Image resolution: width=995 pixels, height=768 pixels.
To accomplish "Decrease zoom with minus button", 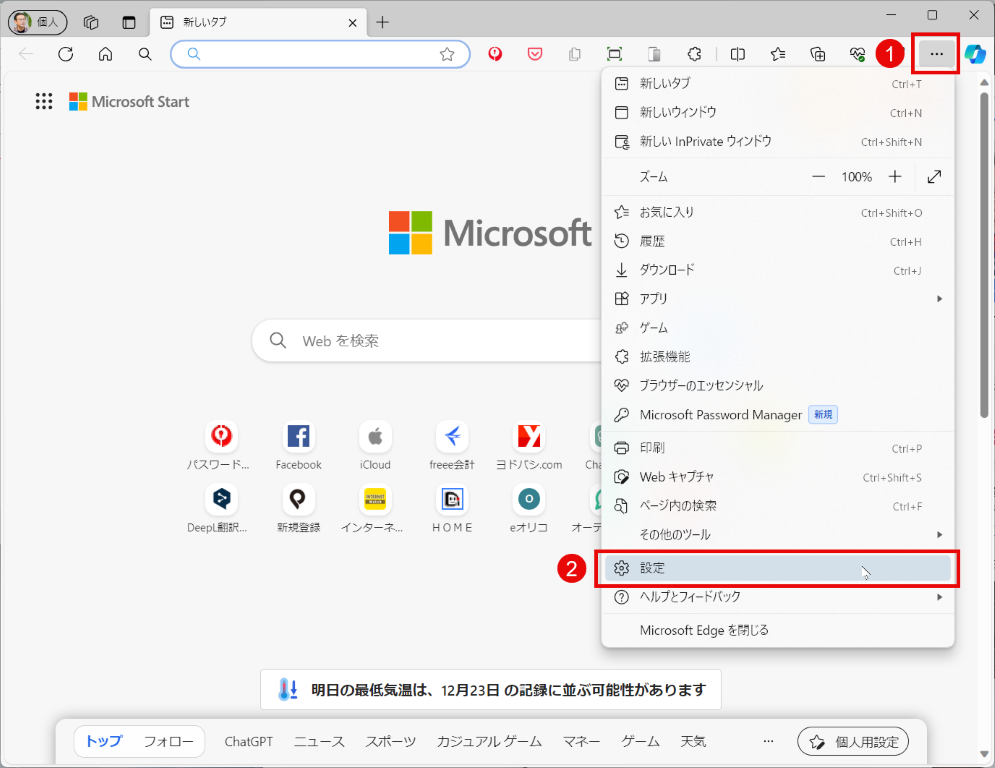I will click(819, 176).
